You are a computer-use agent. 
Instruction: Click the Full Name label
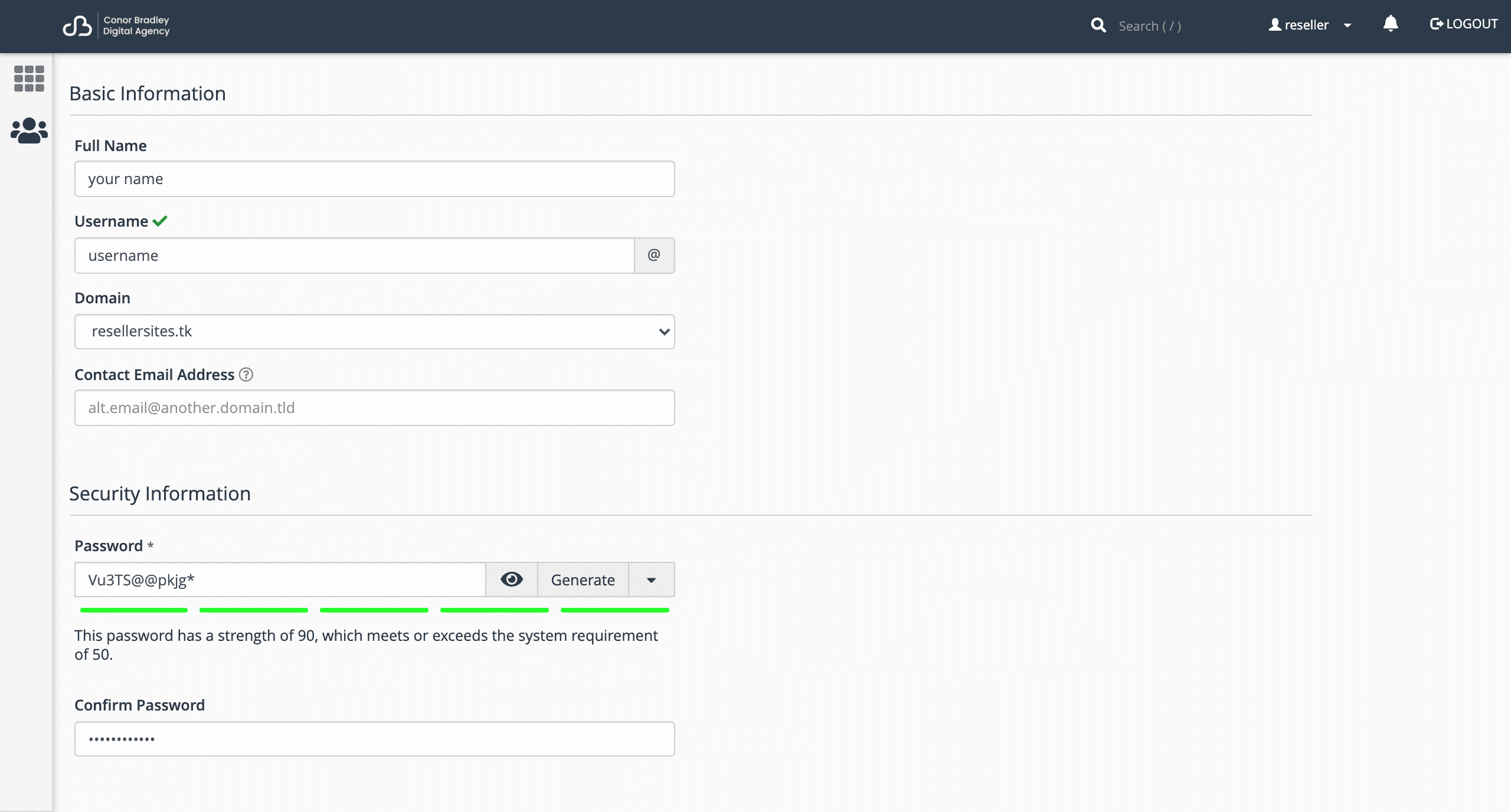tap(110, 146)
